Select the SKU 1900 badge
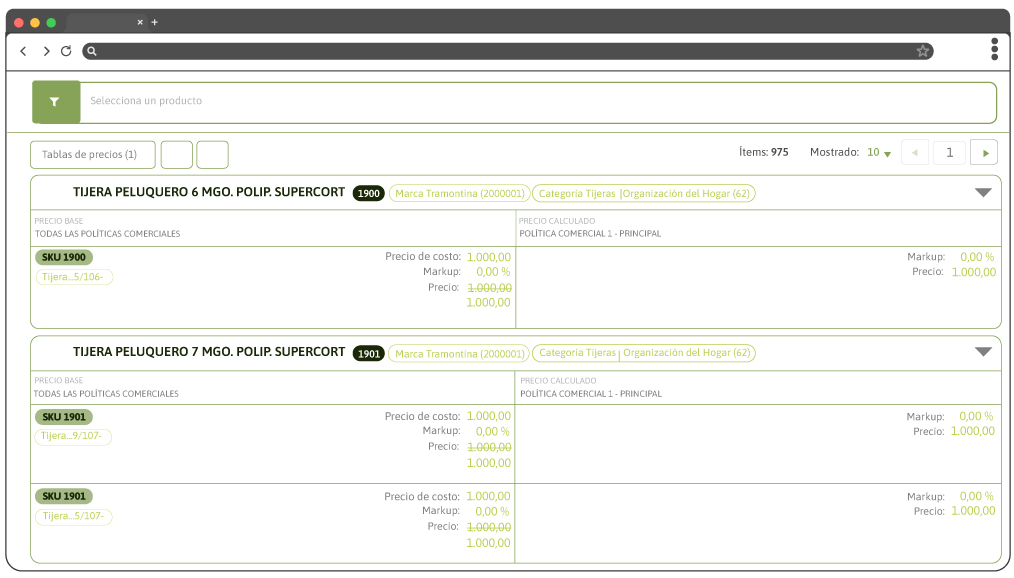Image resolution: width=1014 pixels, height=578 pixels. pyautogui.click(x=64, y=258)
